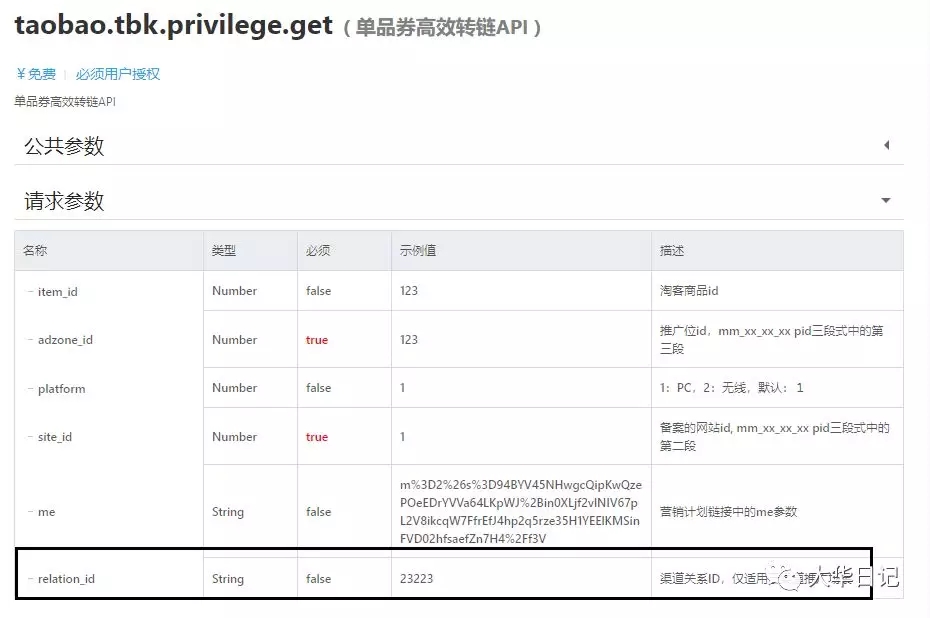Viewport: 930px width, 618px height.
Task: Click the red true value for site_id
Action: tap(317, 437)
